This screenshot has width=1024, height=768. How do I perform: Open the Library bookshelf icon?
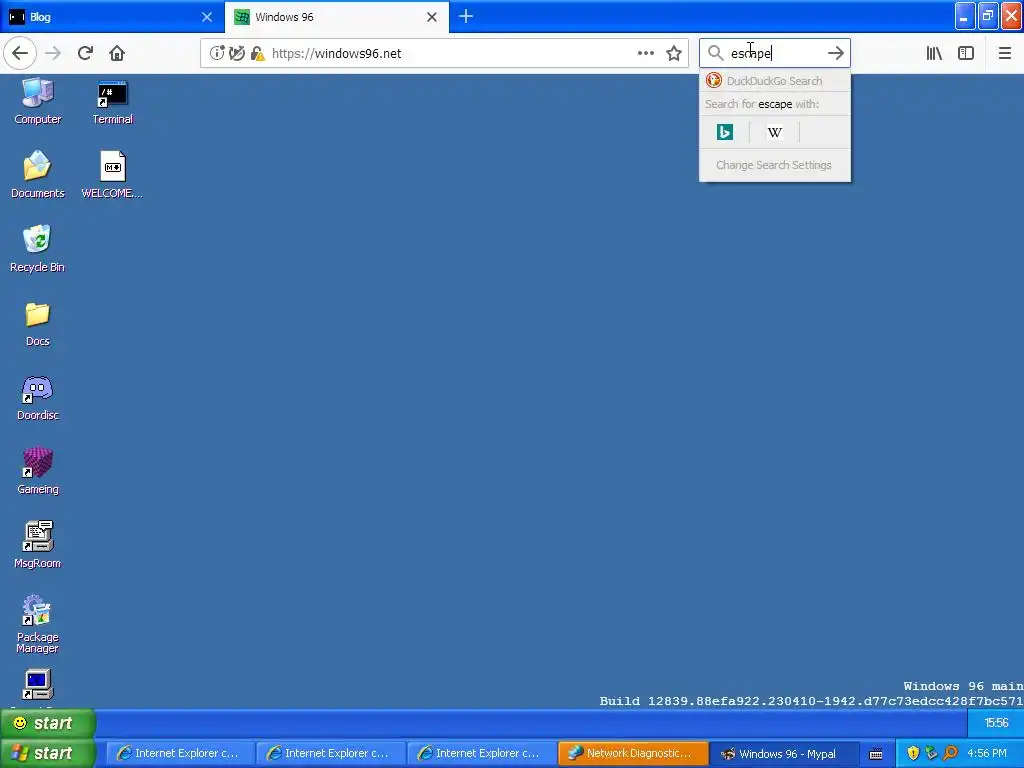(934, 53)
